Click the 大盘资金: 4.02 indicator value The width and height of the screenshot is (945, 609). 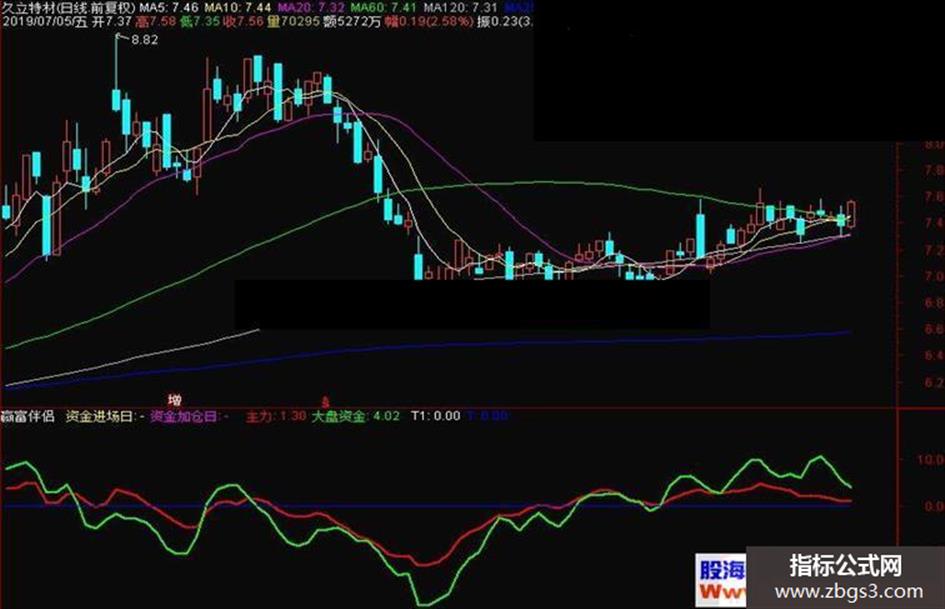click(356, 415)
